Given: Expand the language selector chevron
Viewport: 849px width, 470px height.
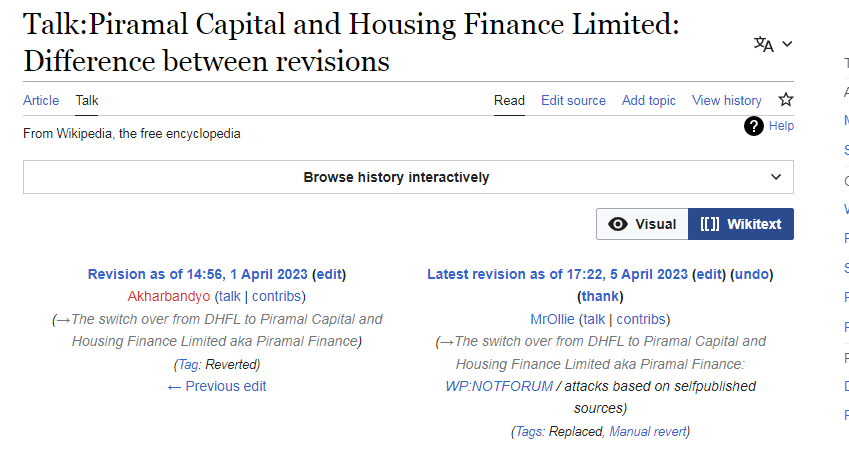Looking at the screenshot, I should [787, 44].
